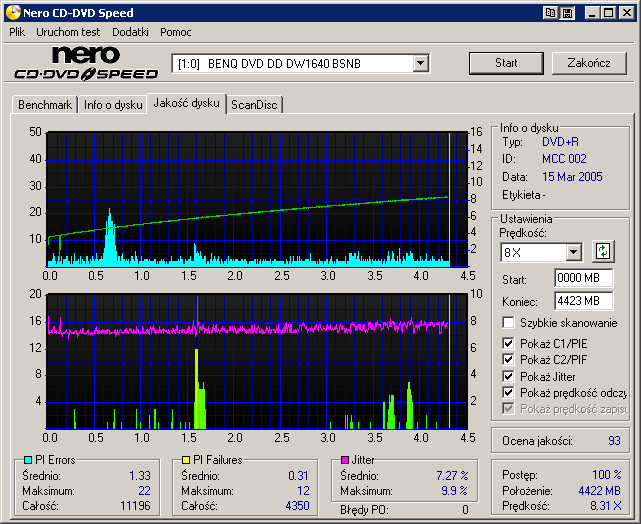641x524 pixels.
Task: Maximize the Nero CD-DVD Speed window
Action: tap(609, 13)
